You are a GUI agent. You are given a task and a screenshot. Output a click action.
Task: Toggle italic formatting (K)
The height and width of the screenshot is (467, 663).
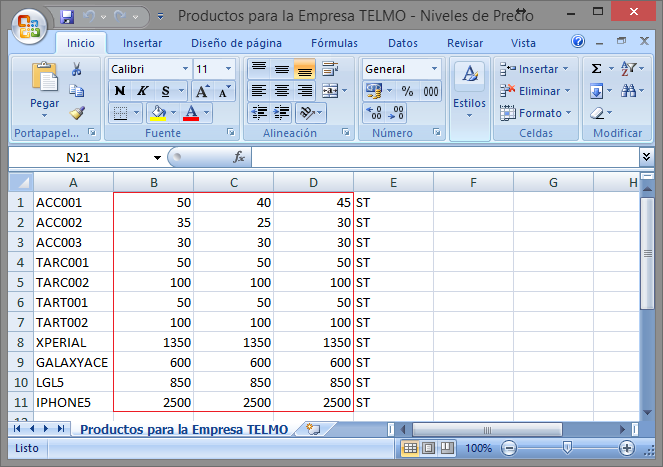(143, 91)
